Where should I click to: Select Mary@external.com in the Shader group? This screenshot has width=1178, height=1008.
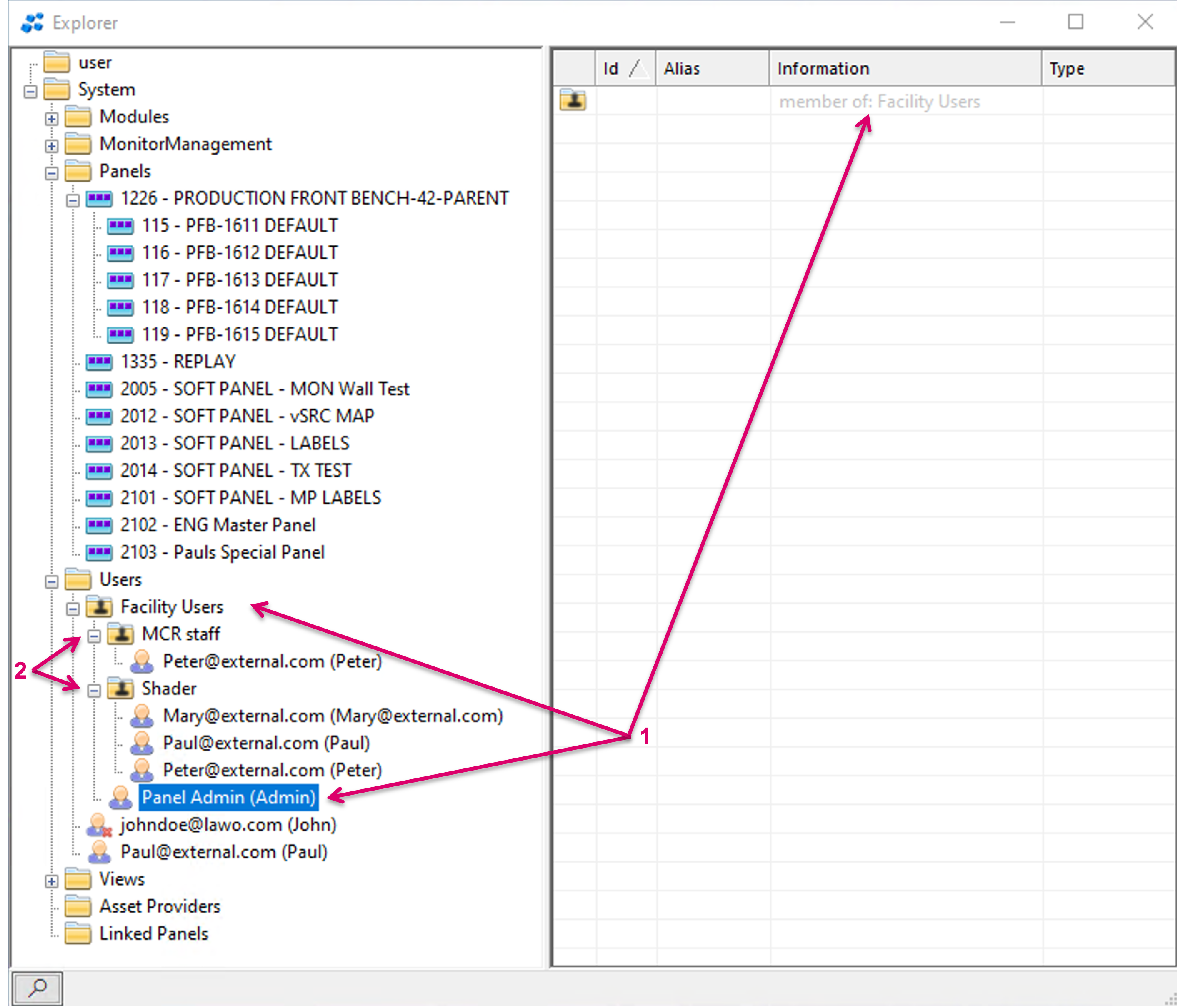coord(333,716)
